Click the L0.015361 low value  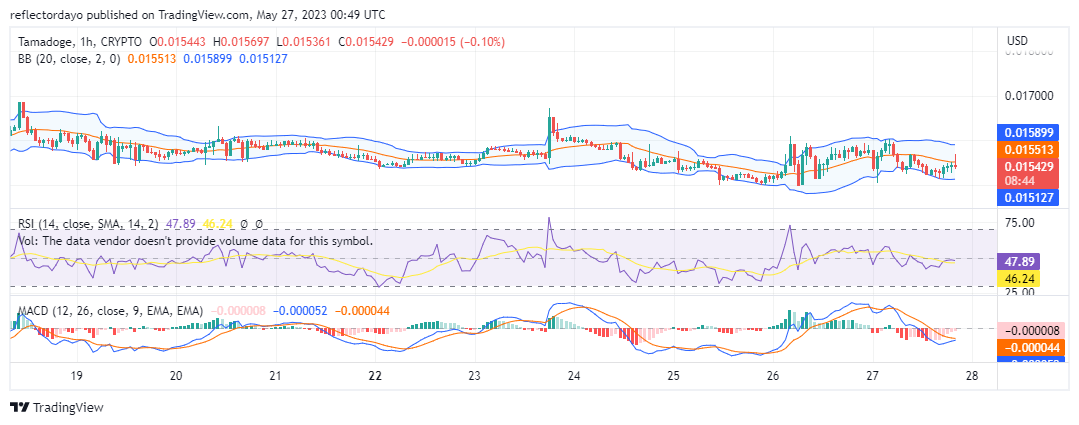306,42
